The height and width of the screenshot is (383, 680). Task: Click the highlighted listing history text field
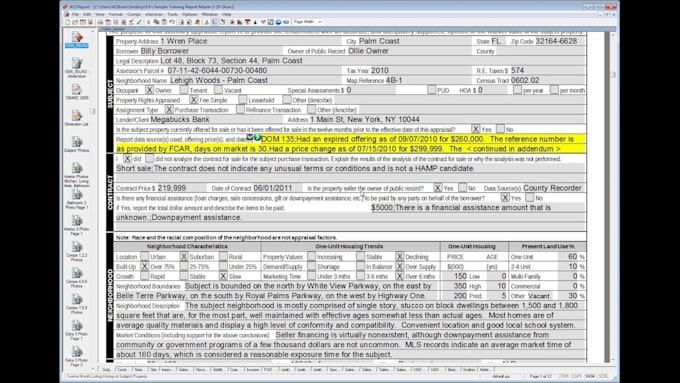(x=350, y=144)
